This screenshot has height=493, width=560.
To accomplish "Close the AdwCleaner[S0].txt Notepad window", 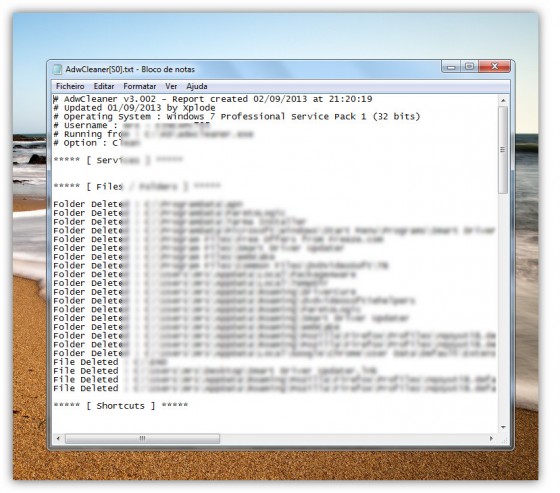I will 495,66.
